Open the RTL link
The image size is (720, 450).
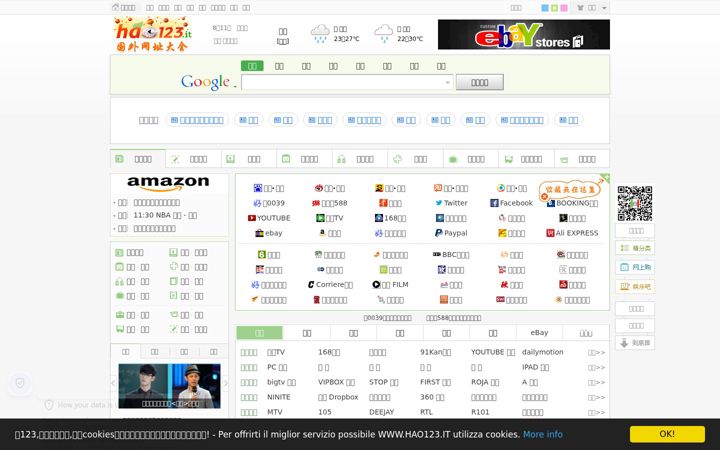(426, 412)
